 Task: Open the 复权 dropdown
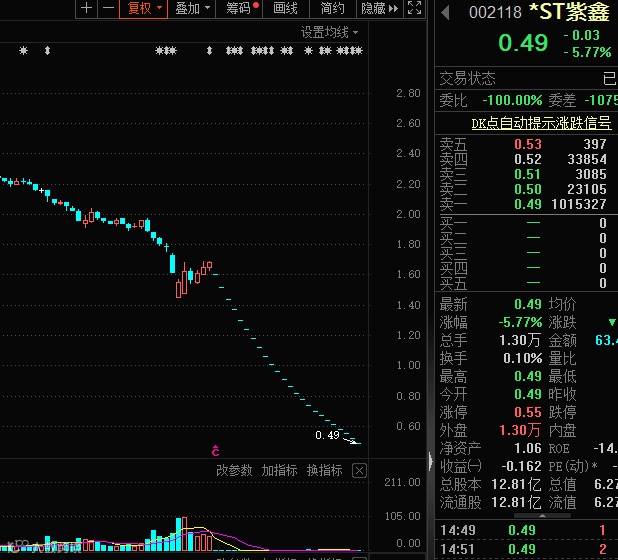pos(143,8)
